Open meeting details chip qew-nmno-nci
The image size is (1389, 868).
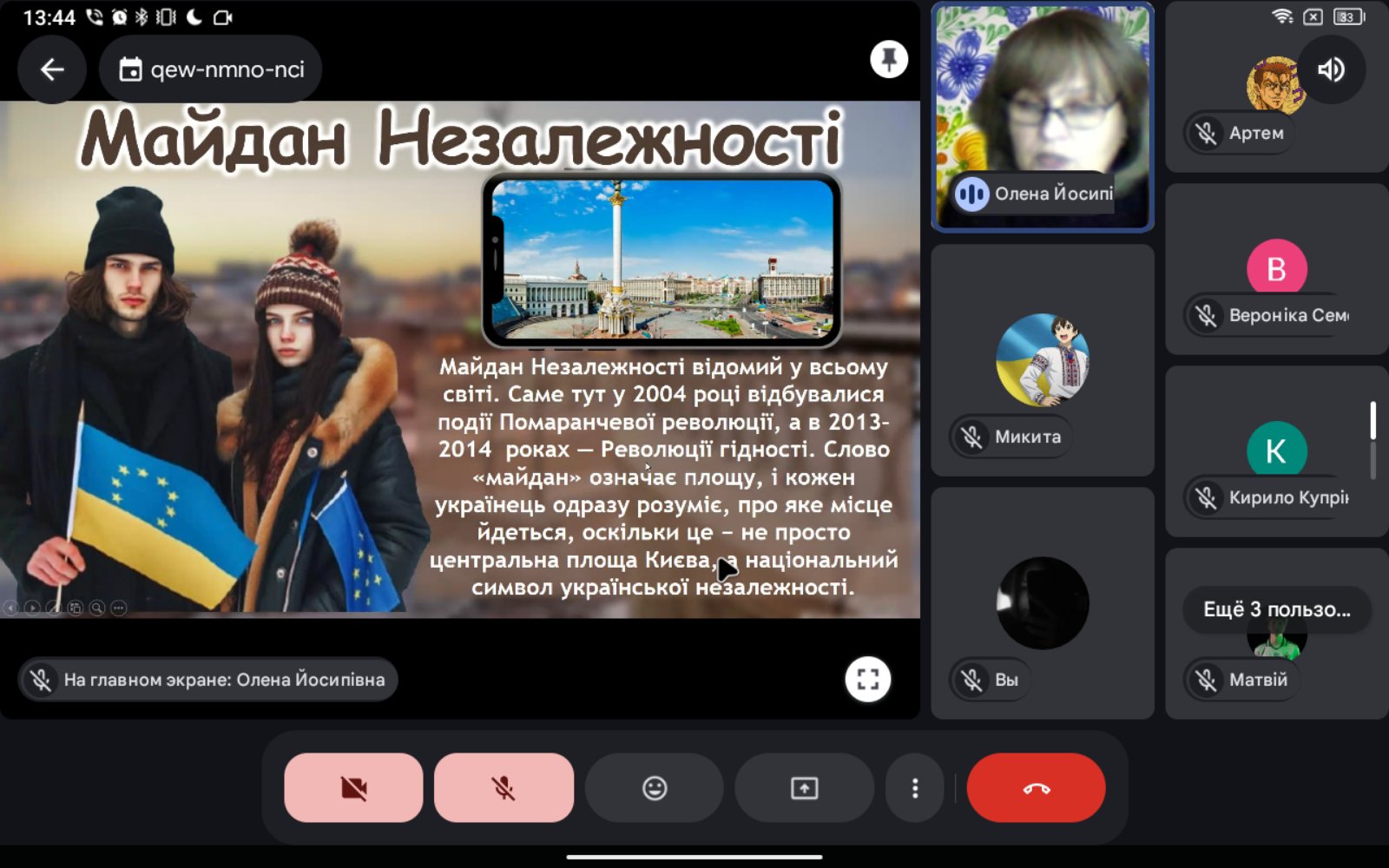[x=211, y=69]
